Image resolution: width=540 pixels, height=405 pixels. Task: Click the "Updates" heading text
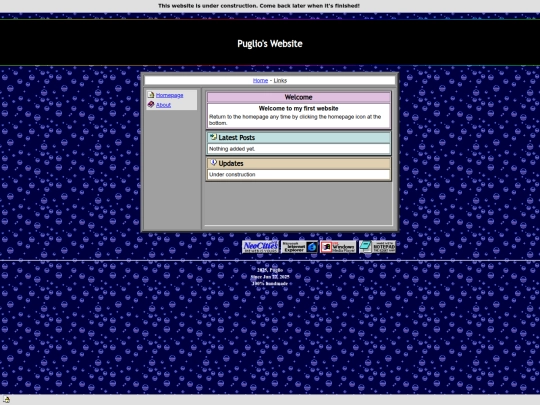tap(231, 163)
